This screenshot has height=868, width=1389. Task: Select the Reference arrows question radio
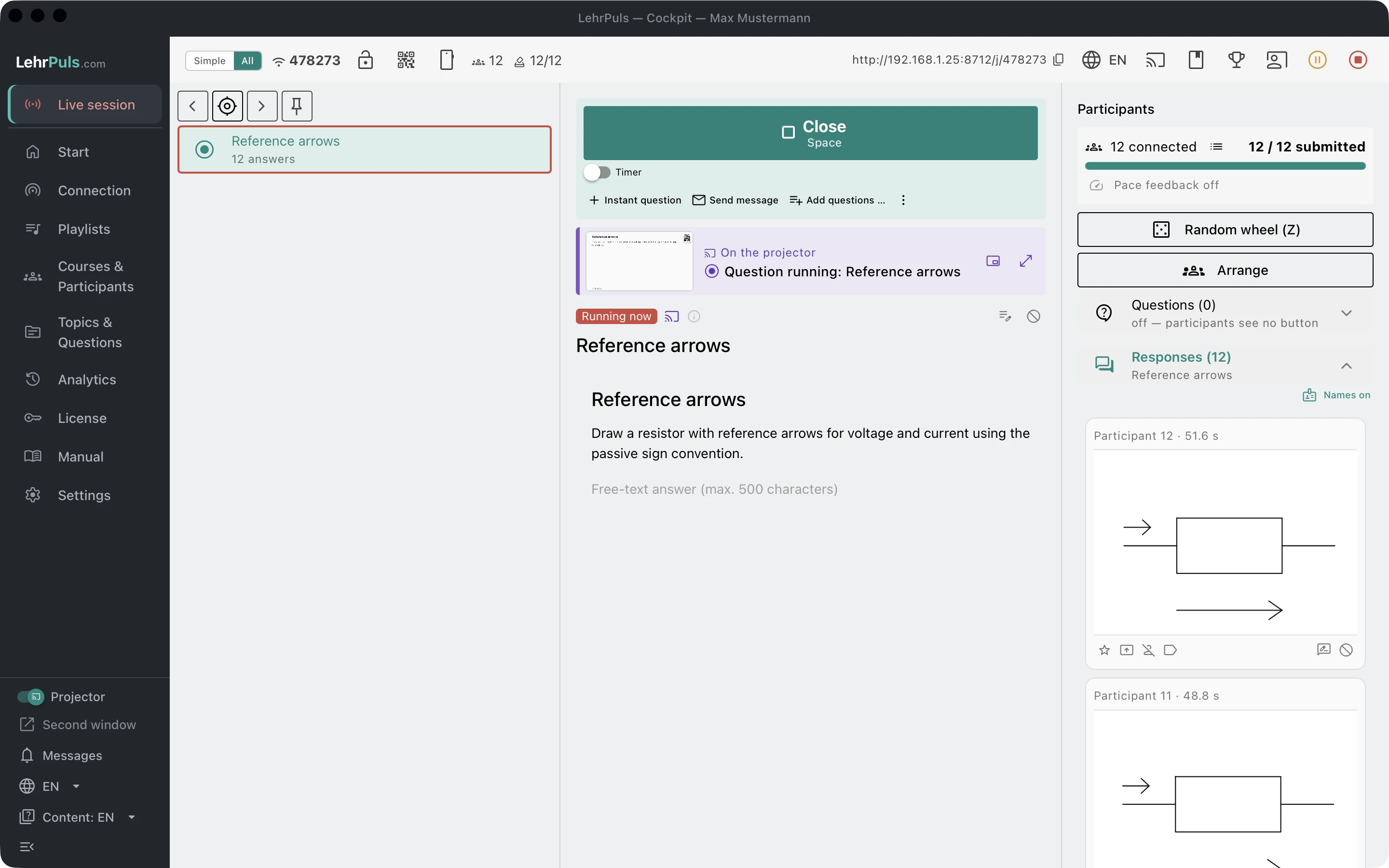pyautogui.click(x=204, y=149)
